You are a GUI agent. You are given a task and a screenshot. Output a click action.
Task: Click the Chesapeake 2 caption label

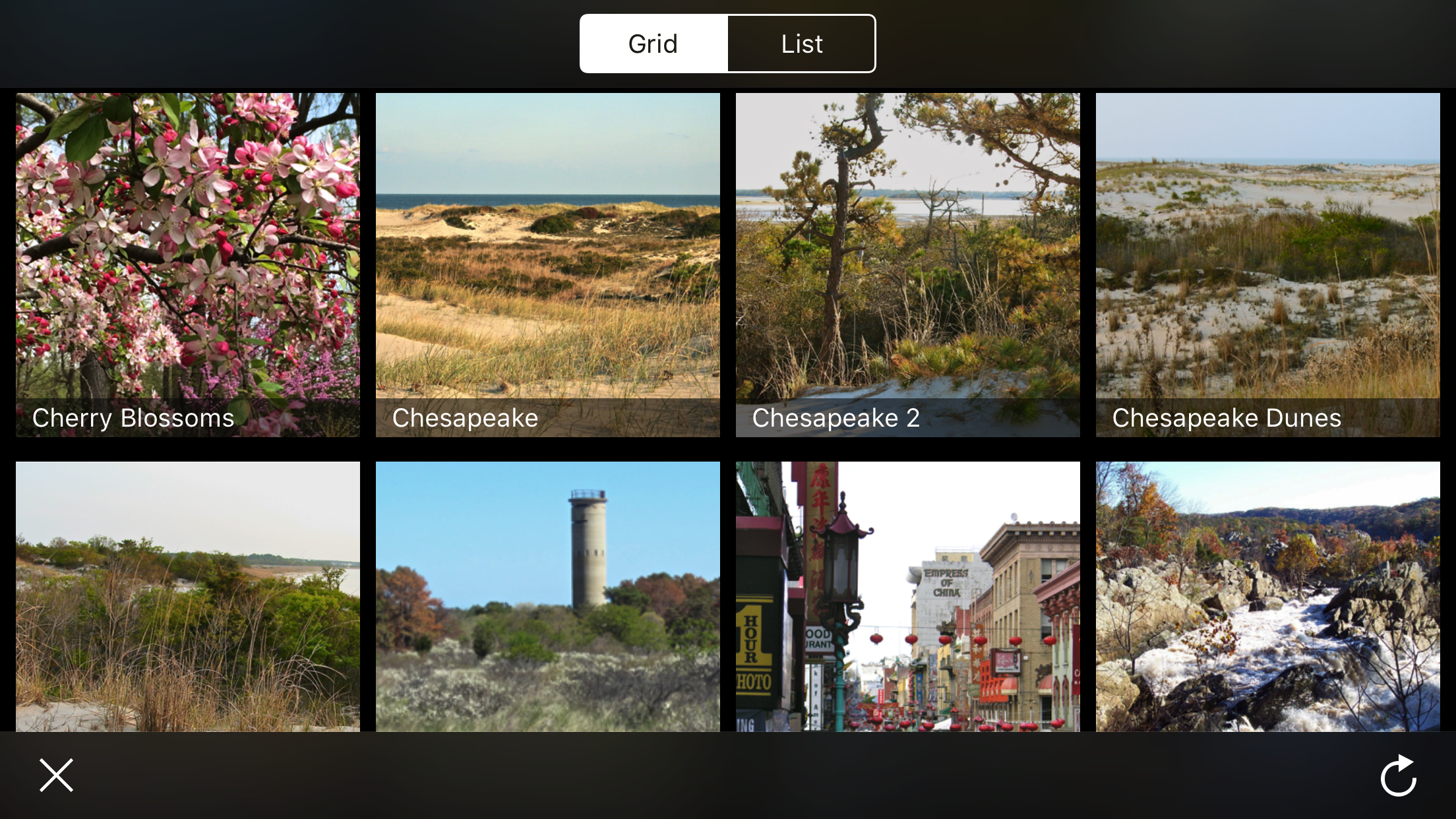point(835,418)
